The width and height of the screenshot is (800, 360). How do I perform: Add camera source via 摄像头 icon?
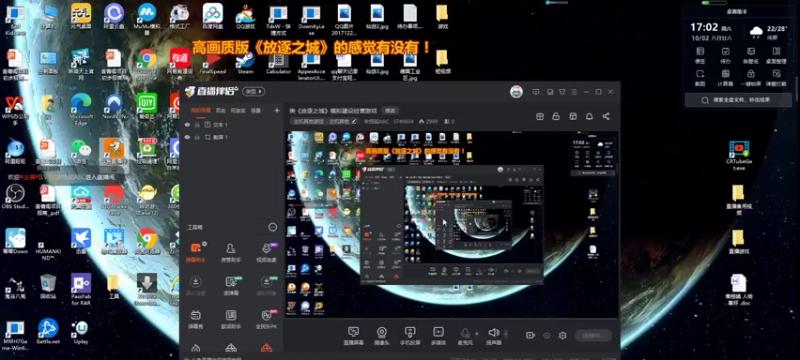click(x=381, y=336)
